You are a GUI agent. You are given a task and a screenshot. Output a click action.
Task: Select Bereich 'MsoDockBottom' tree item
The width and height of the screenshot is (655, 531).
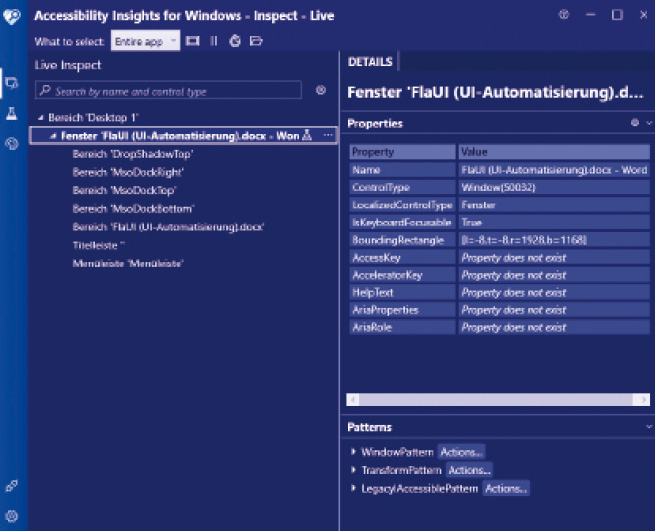point(134,208)
